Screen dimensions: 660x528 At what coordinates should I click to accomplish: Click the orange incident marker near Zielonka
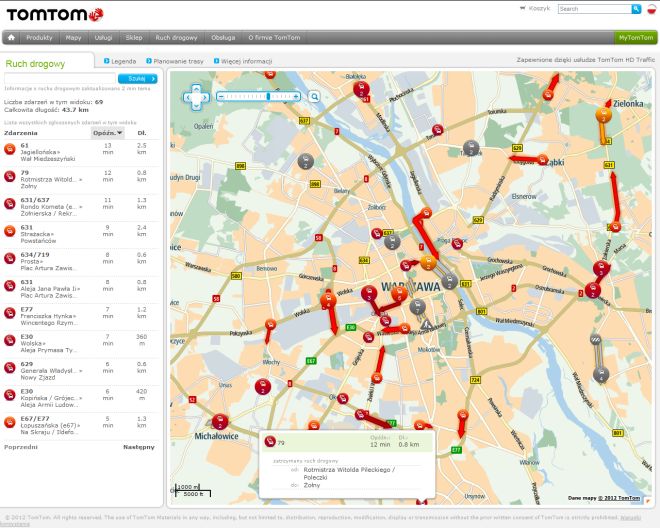pos(603,115)
